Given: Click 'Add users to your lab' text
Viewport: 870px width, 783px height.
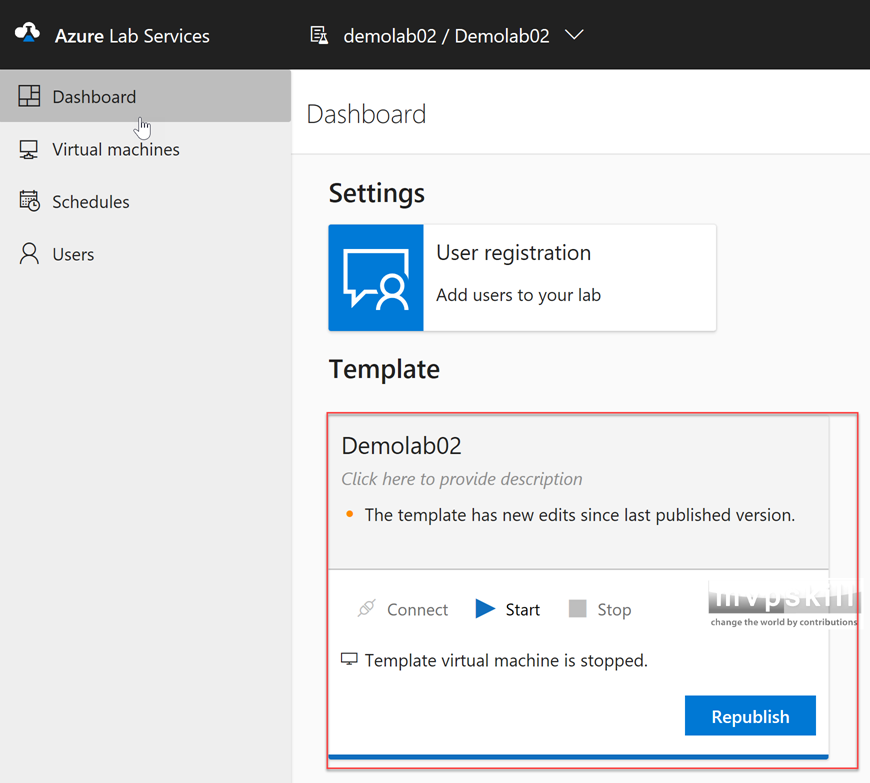Looking at the screenshot, I should (x=518, y=295).
